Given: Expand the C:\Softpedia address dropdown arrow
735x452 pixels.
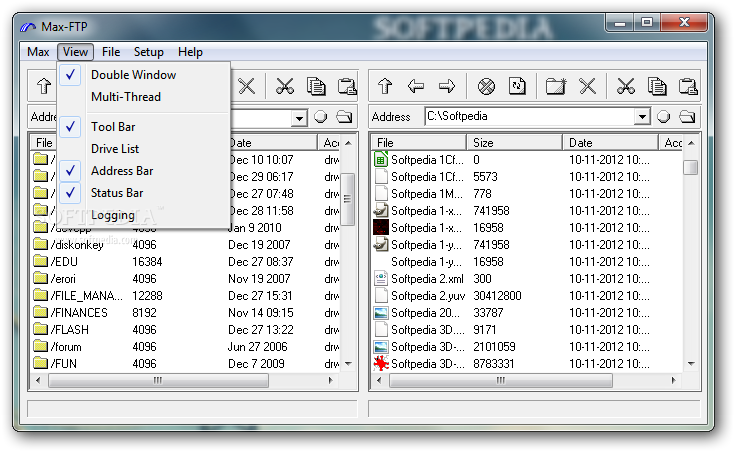Looking at the screenshot, I should point(642,117).
